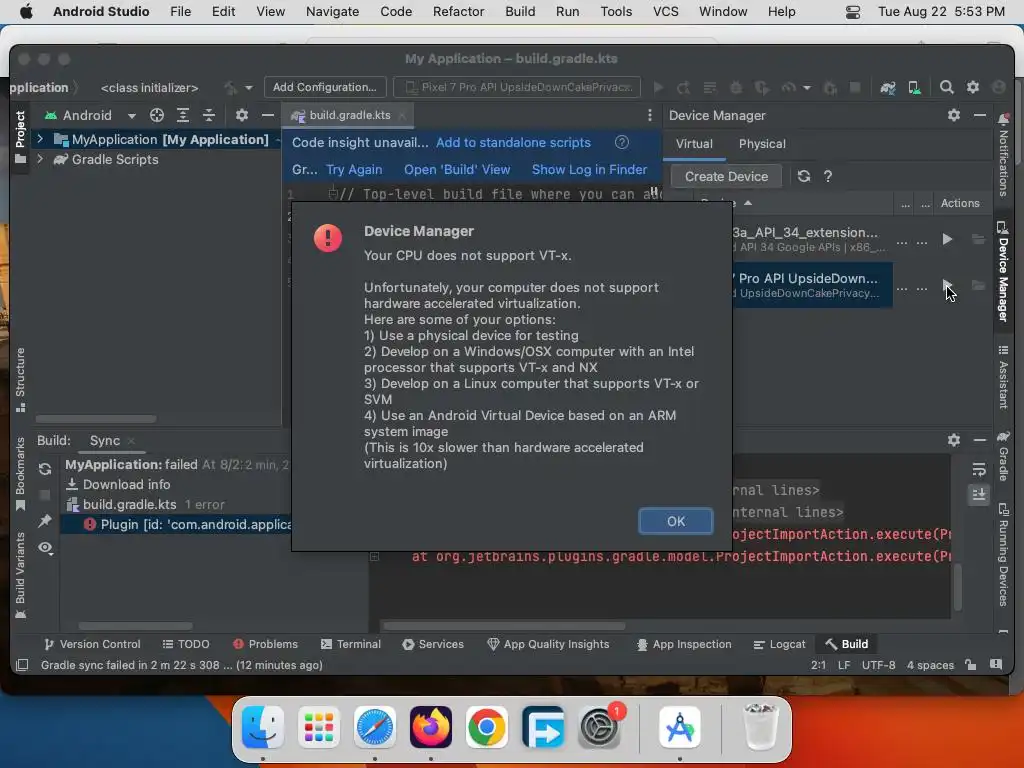Screen dimensions: 1024x768
Task: Click the code insight help icon
Action: pos(622,142)
